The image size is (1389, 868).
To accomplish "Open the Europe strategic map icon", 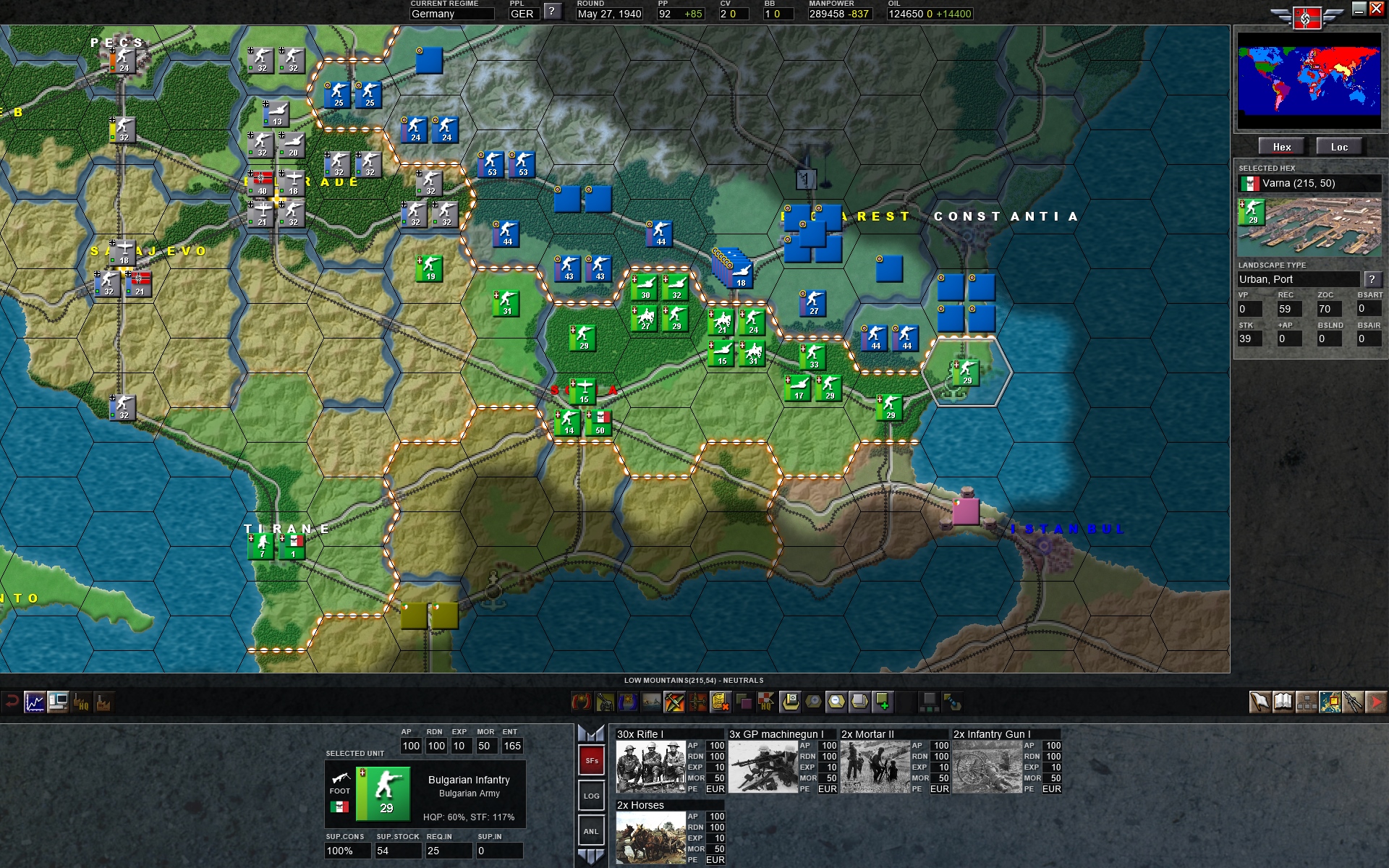I will pos(1329,702).
